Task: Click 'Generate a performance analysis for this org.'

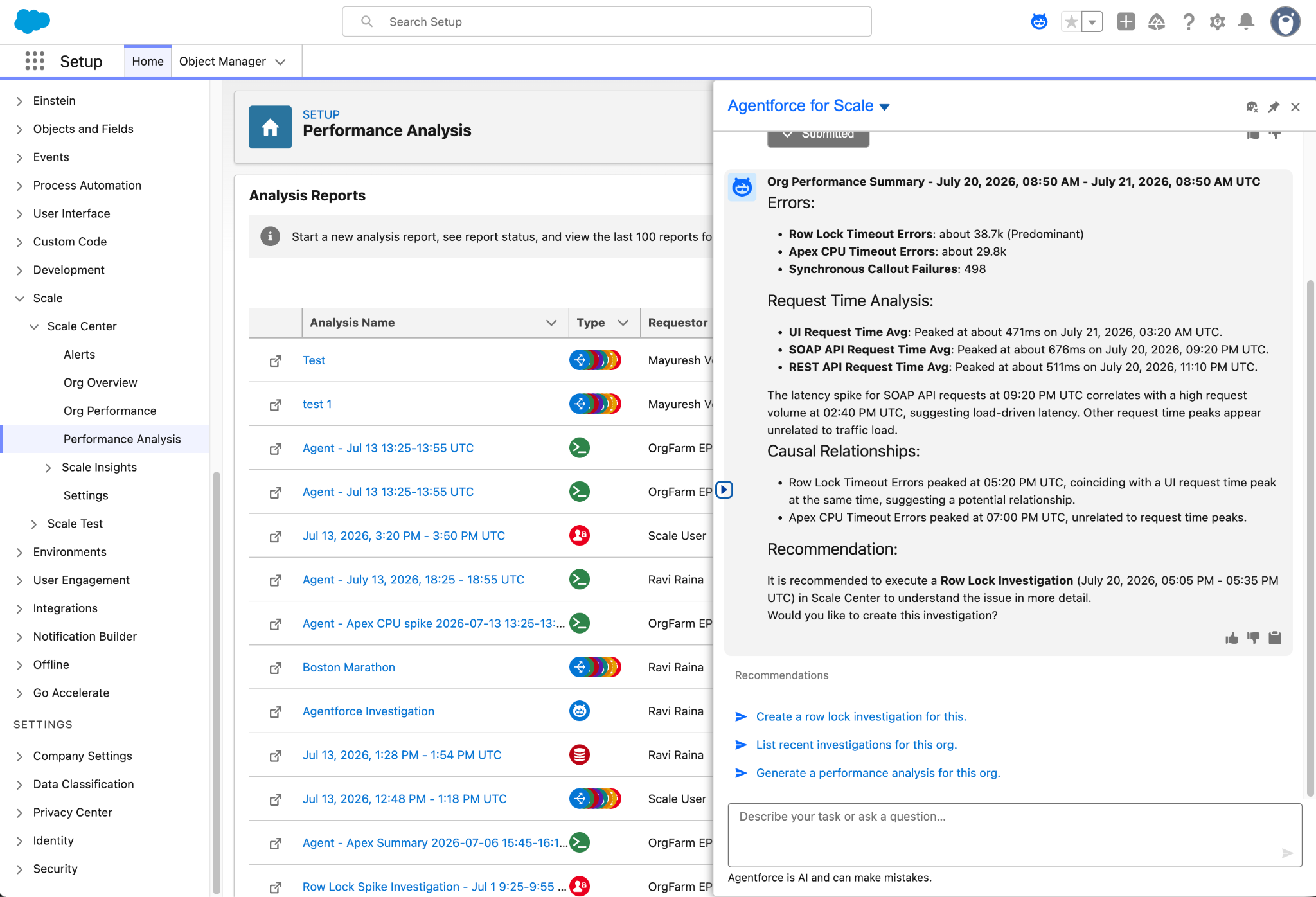Action: [x=878, y=773]
